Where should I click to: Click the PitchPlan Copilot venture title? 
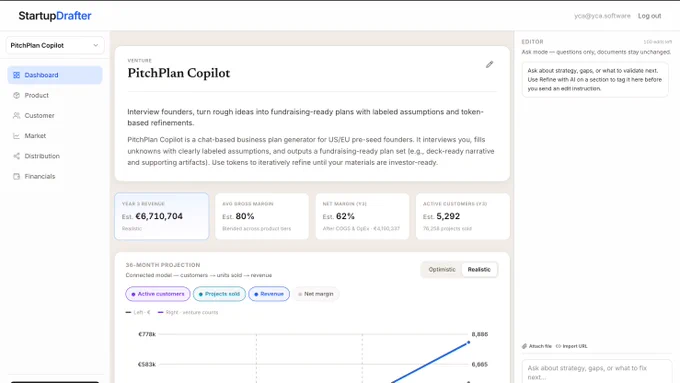(179, 73)
